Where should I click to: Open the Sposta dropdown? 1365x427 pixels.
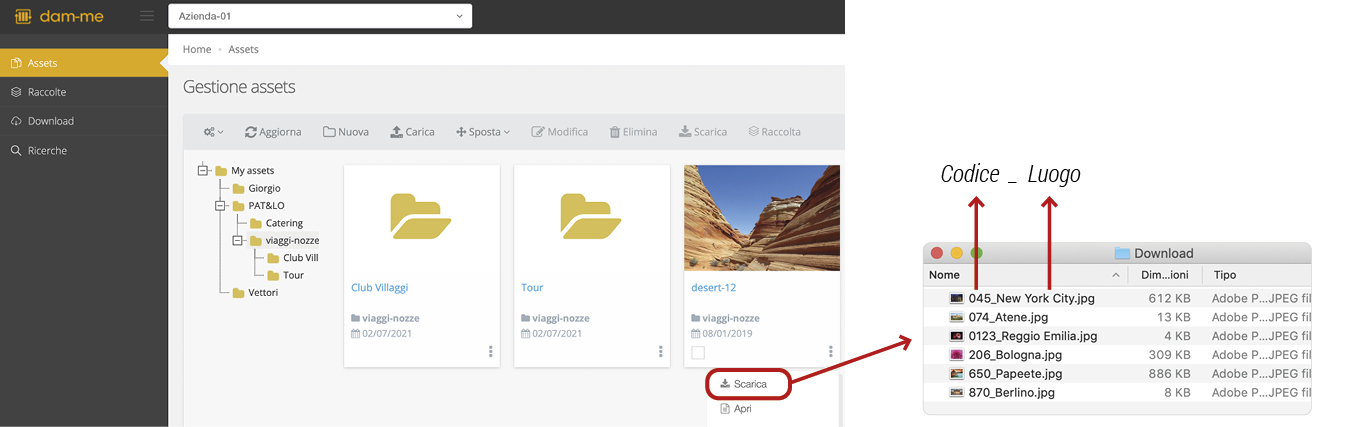tap(483, 132)
